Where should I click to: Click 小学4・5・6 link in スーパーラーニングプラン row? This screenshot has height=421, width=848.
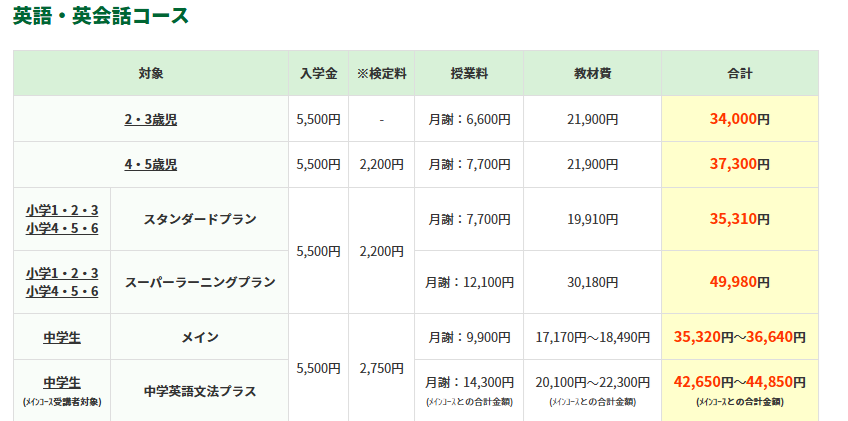click(x=62, y=291)
